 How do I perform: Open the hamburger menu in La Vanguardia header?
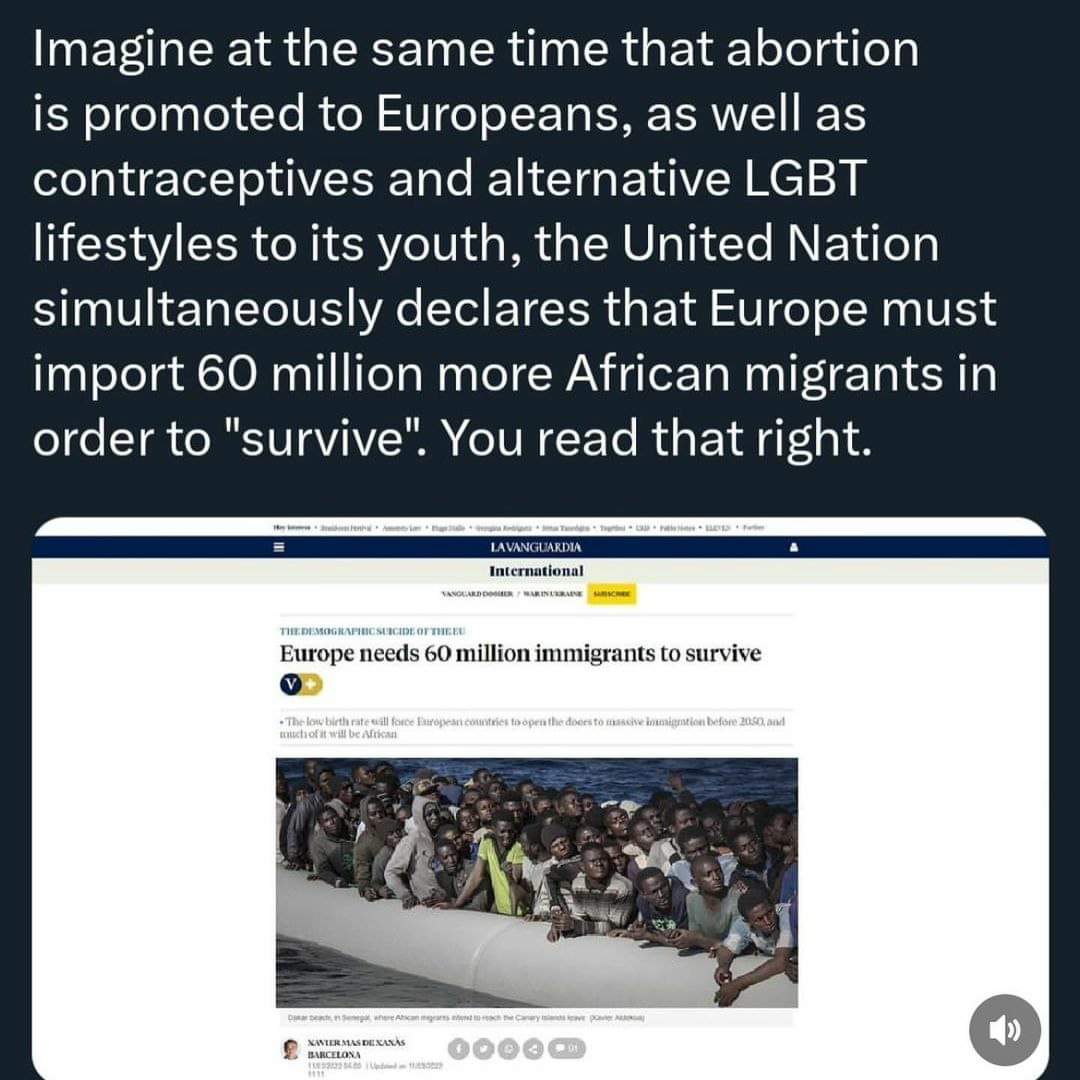coord(281,548)
